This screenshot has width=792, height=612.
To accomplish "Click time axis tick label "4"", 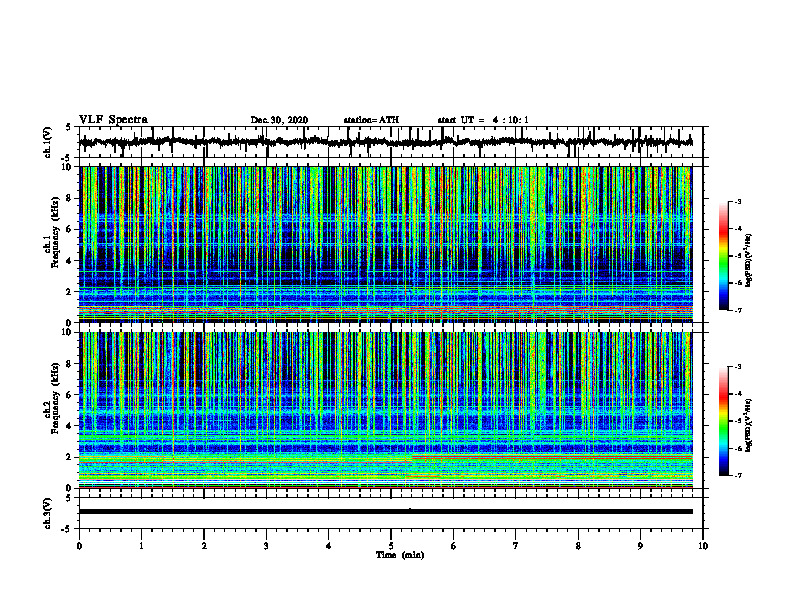I will tap(329, 546).
